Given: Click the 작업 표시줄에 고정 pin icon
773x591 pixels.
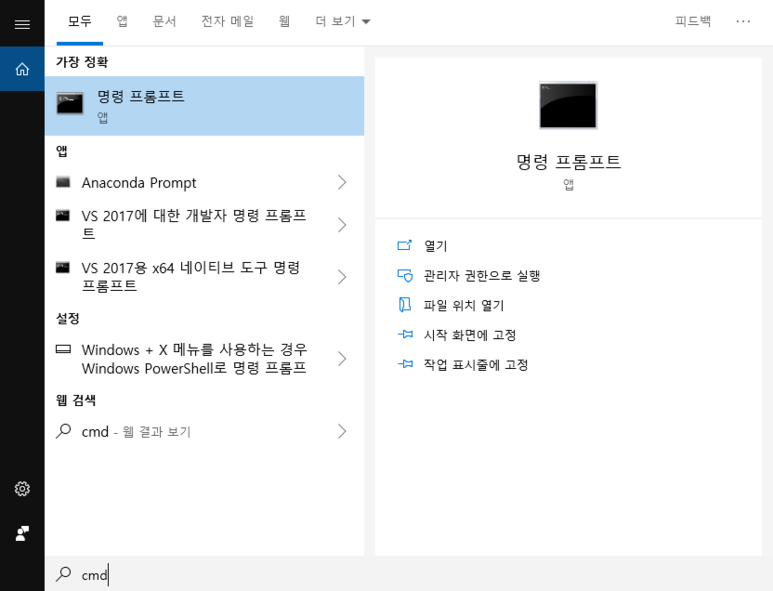Looking at the screenshot, I should [x=405, y=364].
